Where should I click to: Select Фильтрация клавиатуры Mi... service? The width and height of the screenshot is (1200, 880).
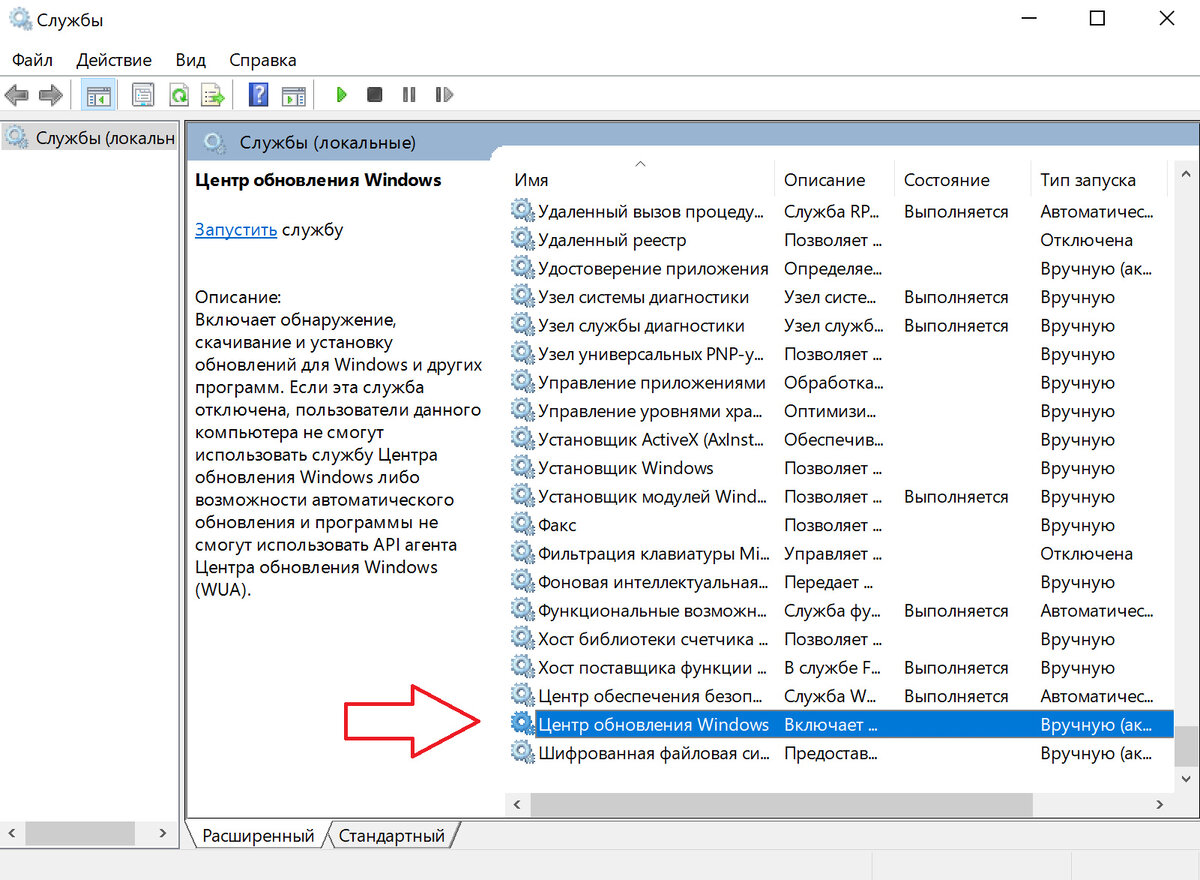click(653, 553)
